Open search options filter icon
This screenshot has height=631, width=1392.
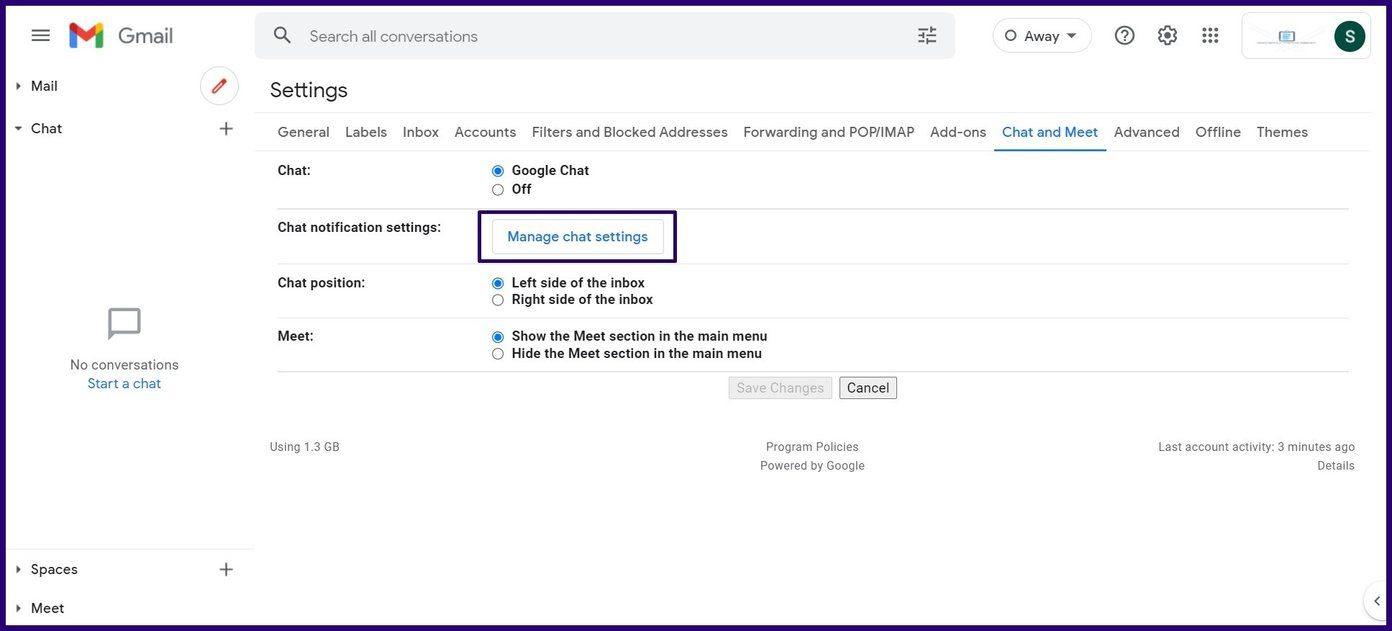927,36
